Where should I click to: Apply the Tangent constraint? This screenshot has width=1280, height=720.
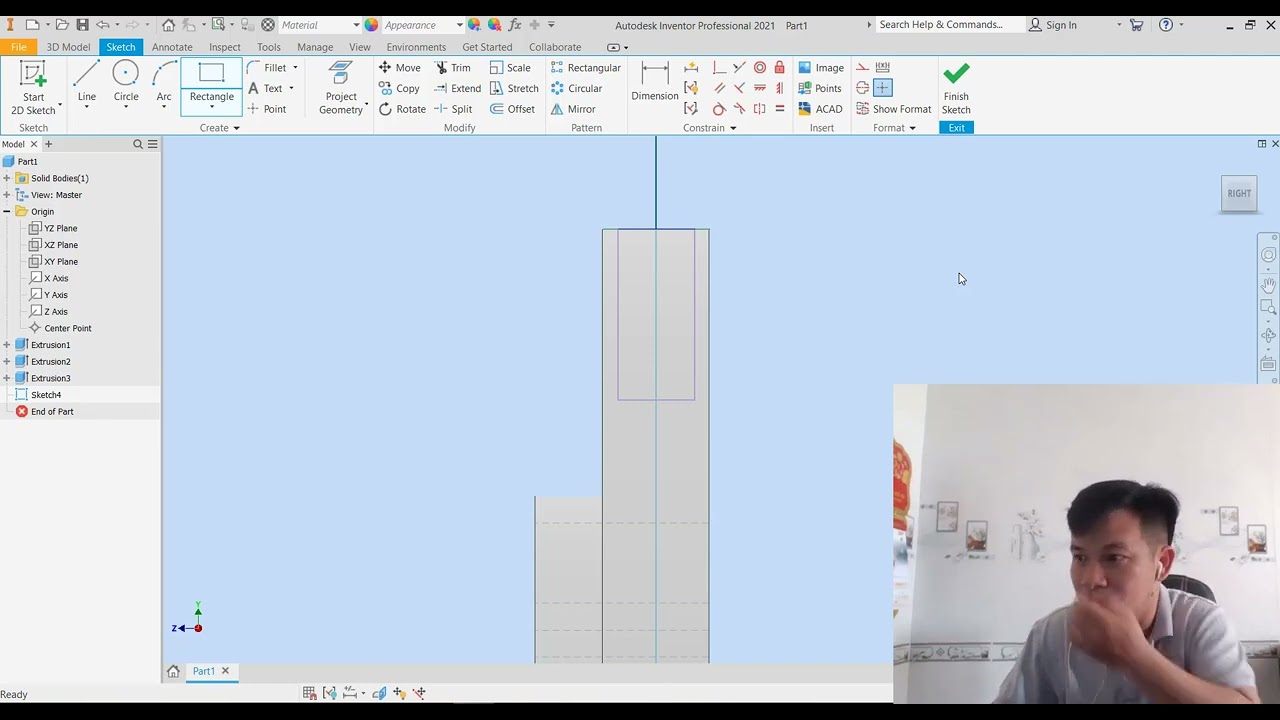pos(719,109)
